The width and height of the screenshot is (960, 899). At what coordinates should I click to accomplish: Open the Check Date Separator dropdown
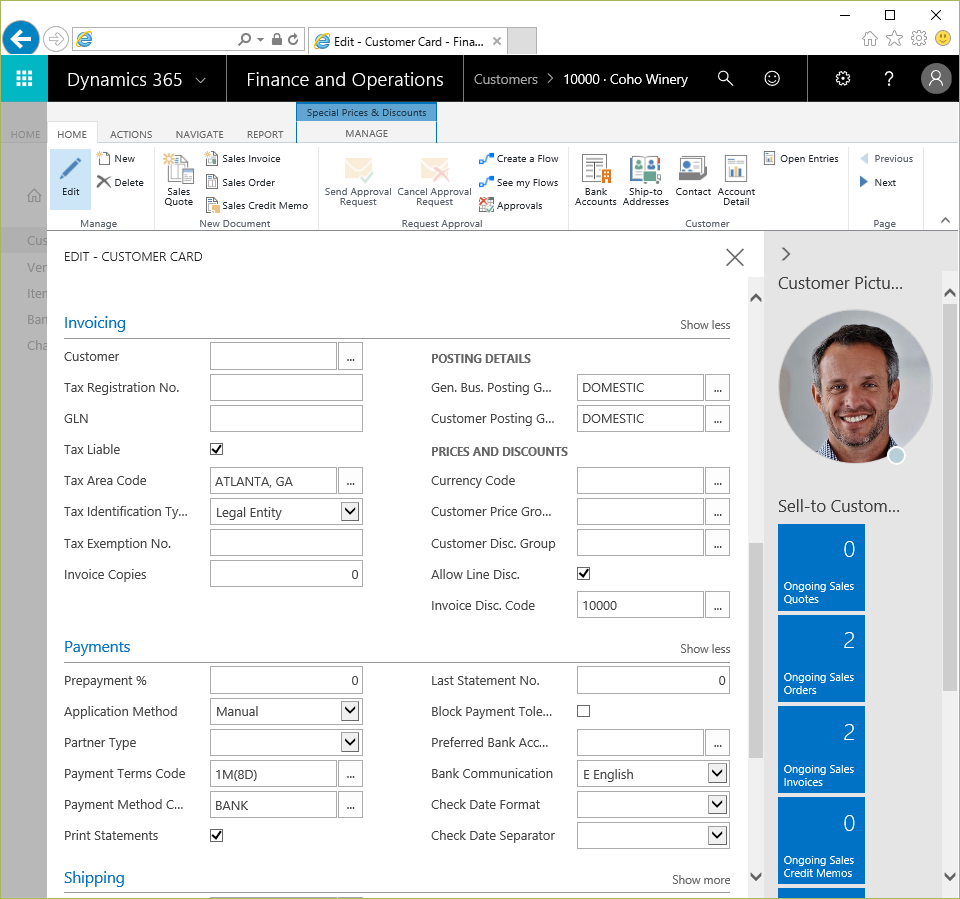(x=717, y=835)
